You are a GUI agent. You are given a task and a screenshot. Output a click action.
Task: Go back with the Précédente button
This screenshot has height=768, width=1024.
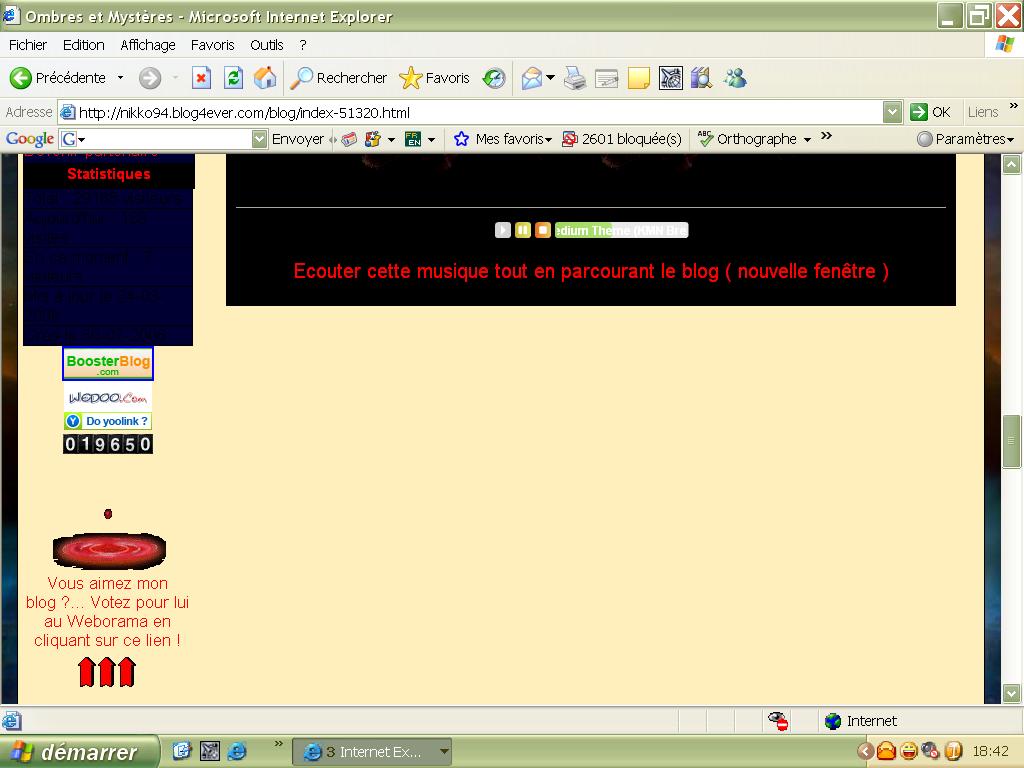point(57,78)
